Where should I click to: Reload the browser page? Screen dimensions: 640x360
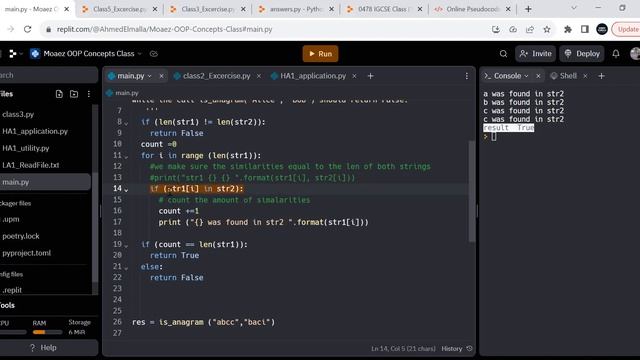[x=27, y=29]
